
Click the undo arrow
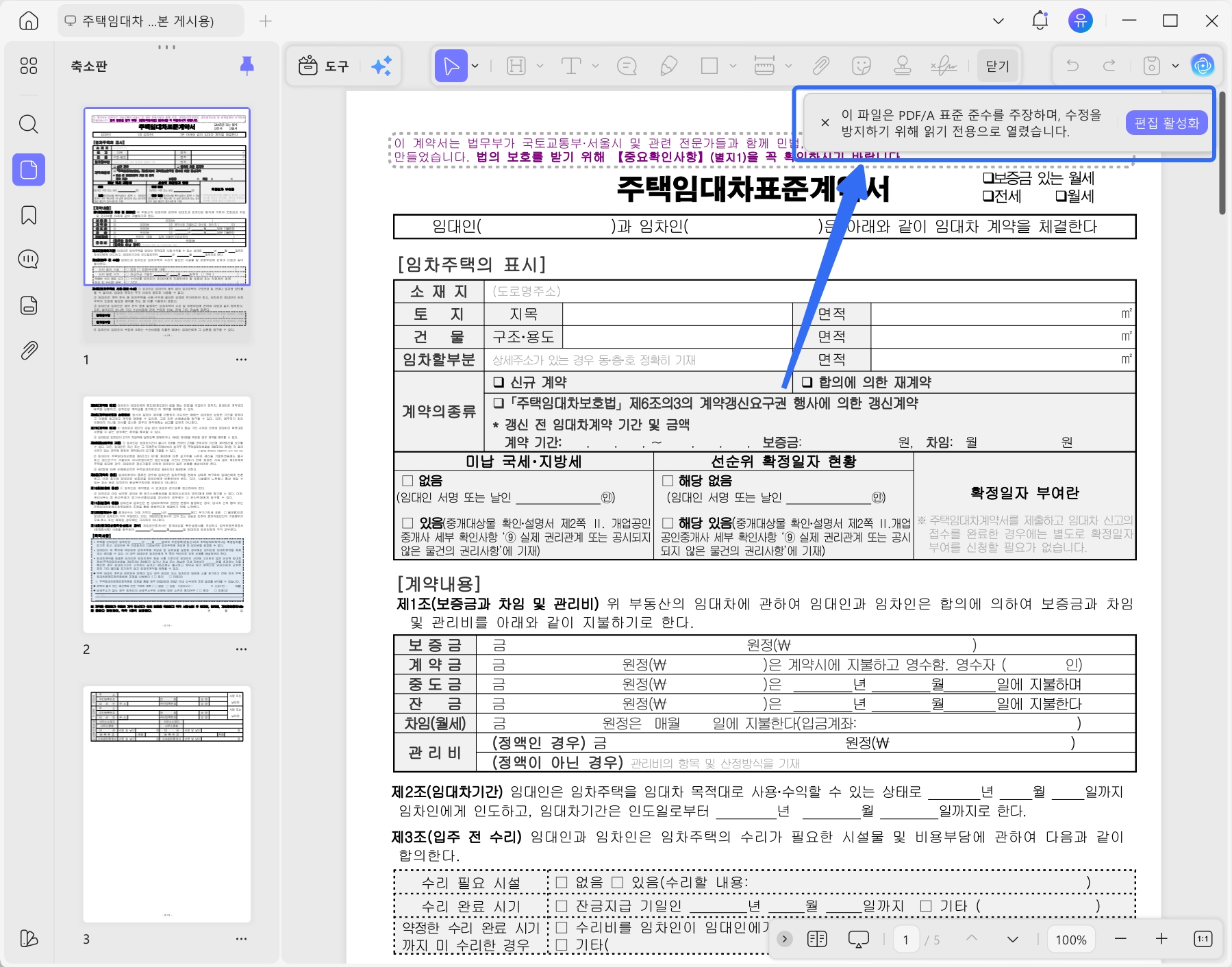(x=1072, y=66)
